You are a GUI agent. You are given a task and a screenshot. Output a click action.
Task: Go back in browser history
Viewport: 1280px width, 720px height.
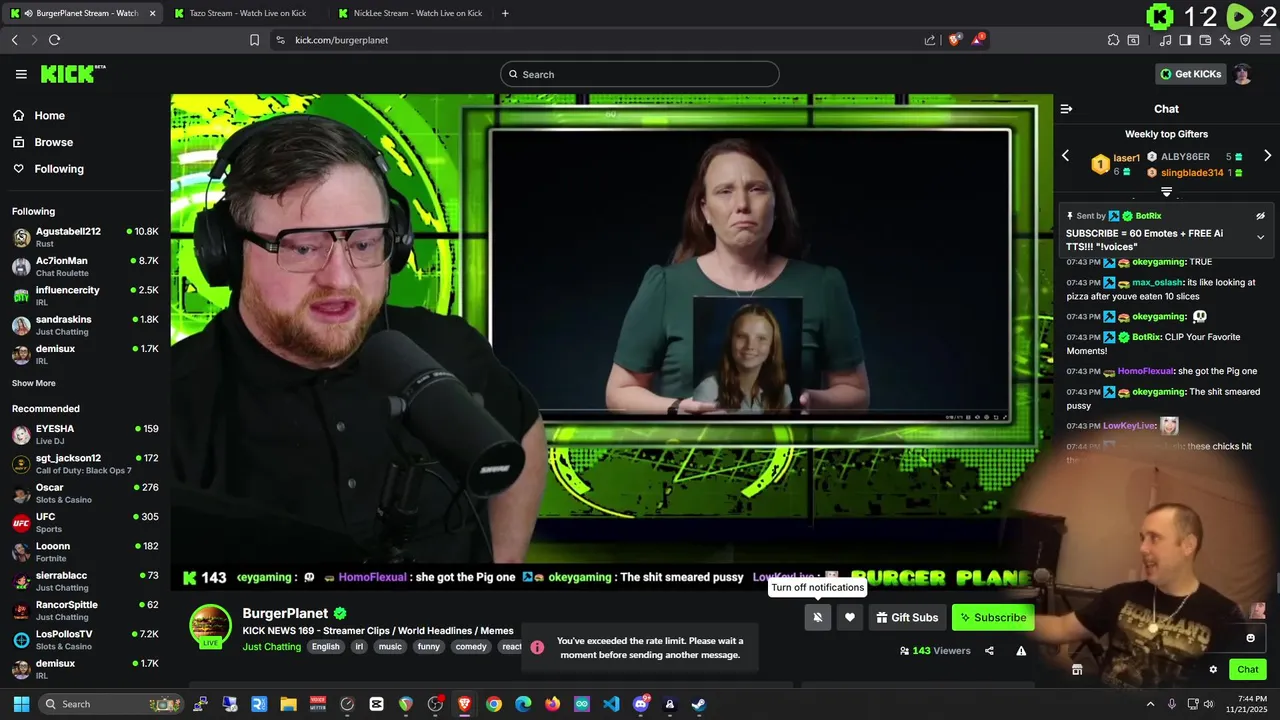(x=14, y=40)
